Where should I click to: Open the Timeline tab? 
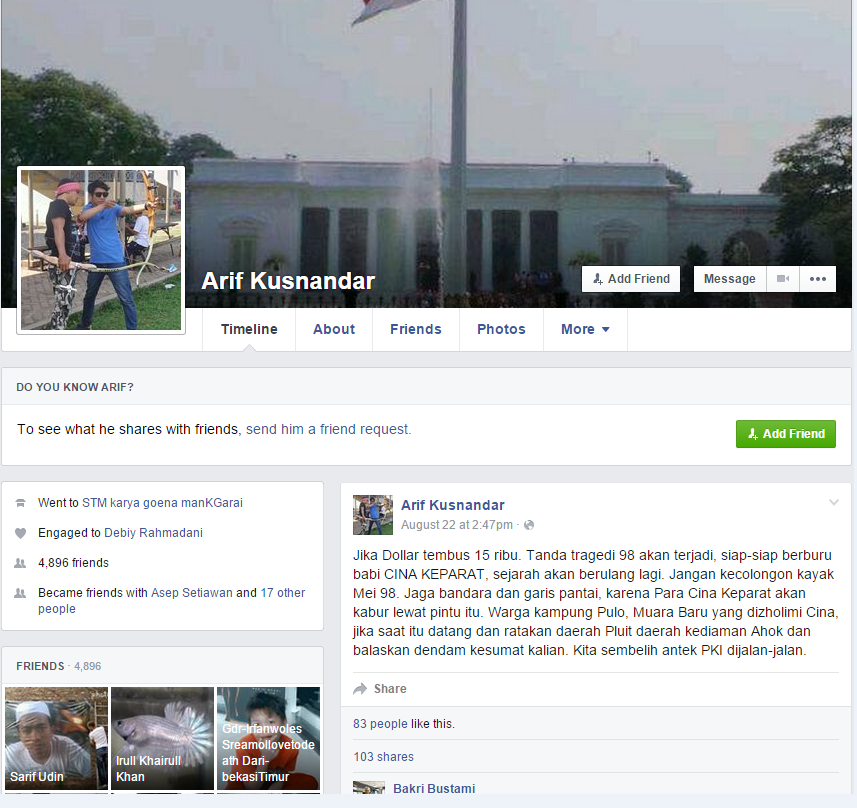[x=249, y=329]
